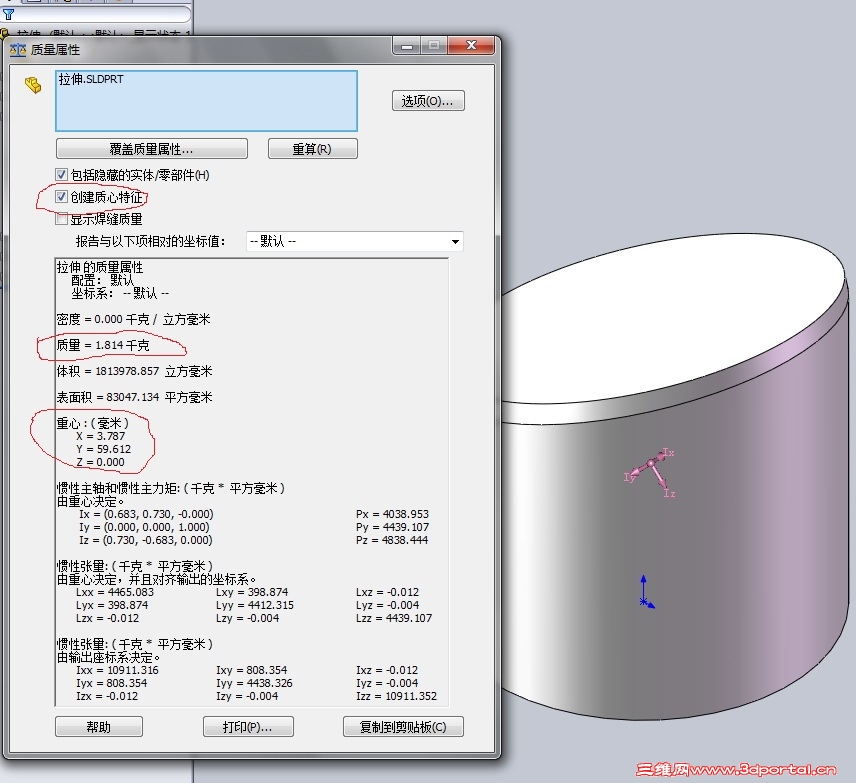Click 覆盖质量属性... override mass properties button
856x783 pixels.
pyautogui.click(x=152, y=149)
